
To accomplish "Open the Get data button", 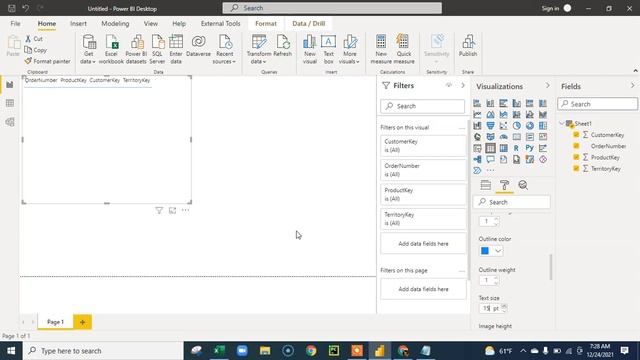I will click(x=88, y=49).
